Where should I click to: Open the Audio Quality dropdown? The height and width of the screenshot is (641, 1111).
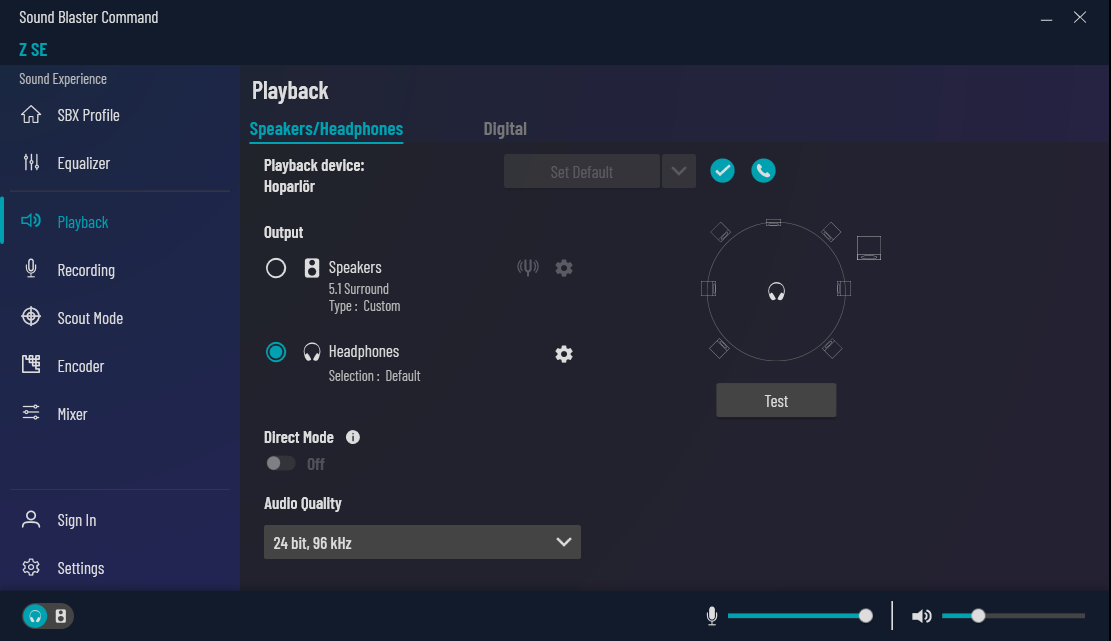click(422, 542)
